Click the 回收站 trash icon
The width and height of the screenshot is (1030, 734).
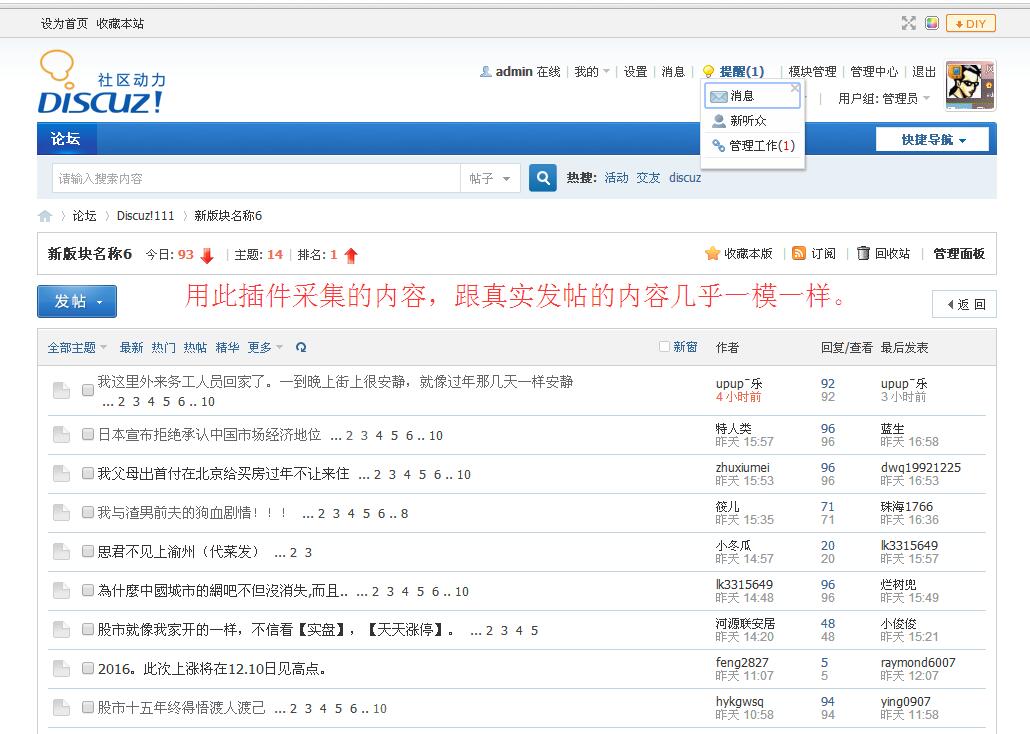[863, 253]
